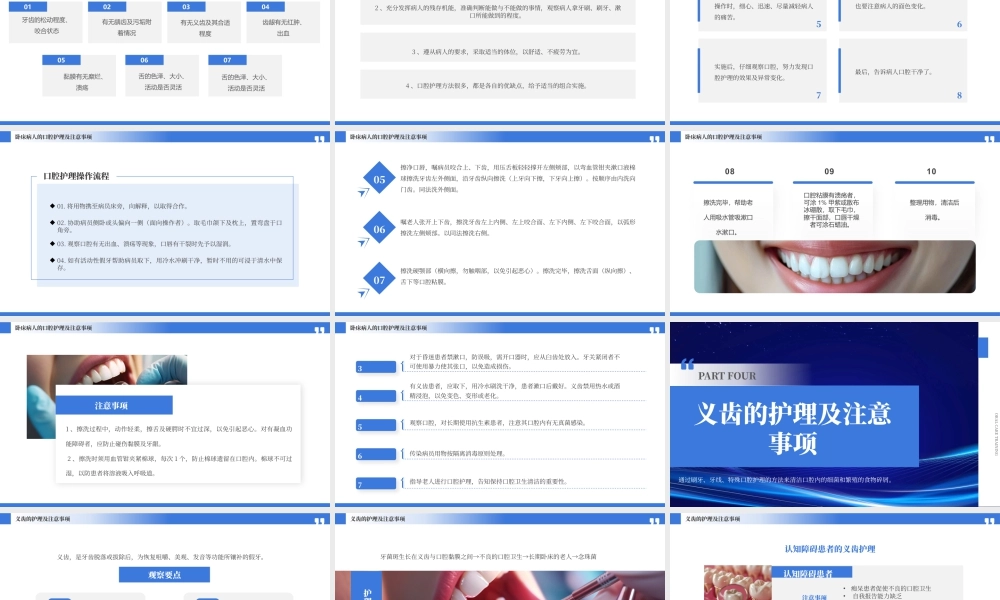This screenshot has width=1000, height=600.
Task: Click the subtitle line 通过刷牙、牙线 on the PART FOUR slide
Action: pos(785,479)
